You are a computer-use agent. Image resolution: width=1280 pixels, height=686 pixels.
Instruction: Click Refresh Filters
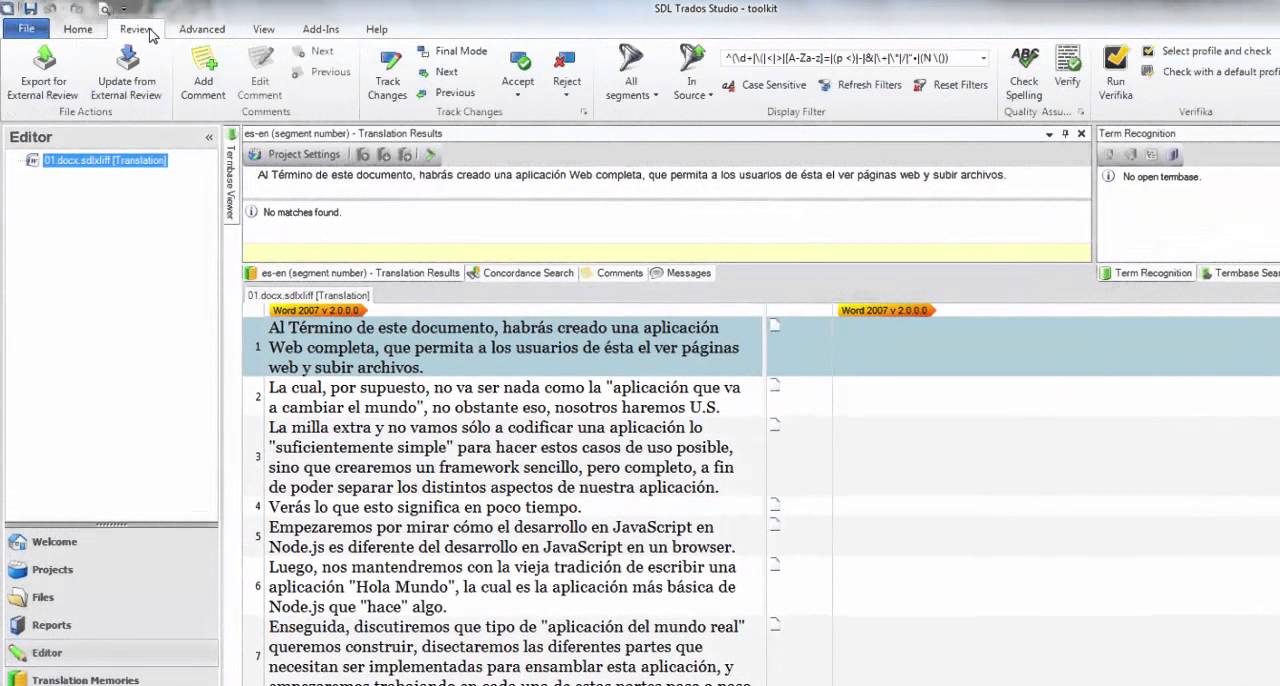[859, 85]
